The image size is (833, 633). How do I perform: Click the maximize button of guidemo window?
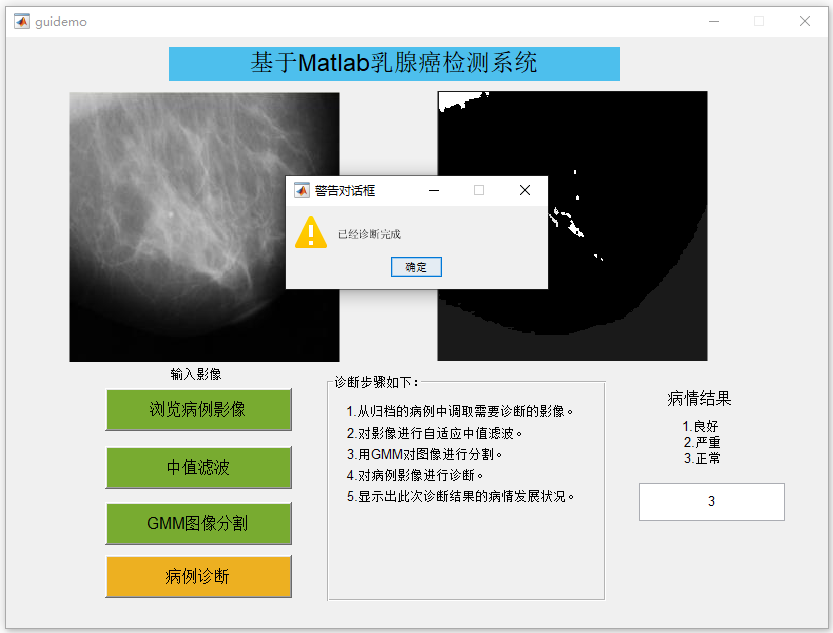tap(759, 21)
